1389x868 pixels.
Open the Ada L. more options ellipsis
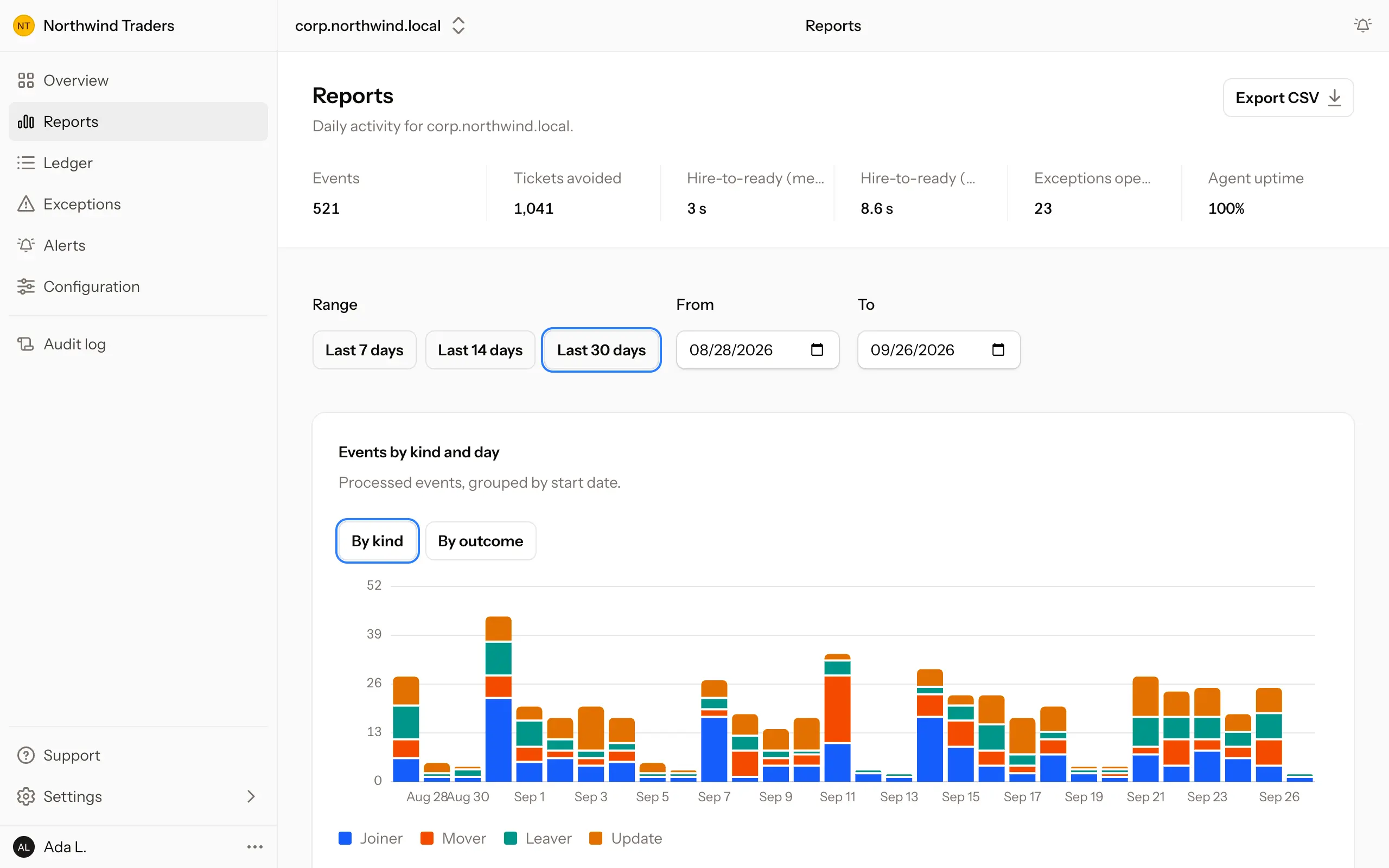[x=255, y=847]
